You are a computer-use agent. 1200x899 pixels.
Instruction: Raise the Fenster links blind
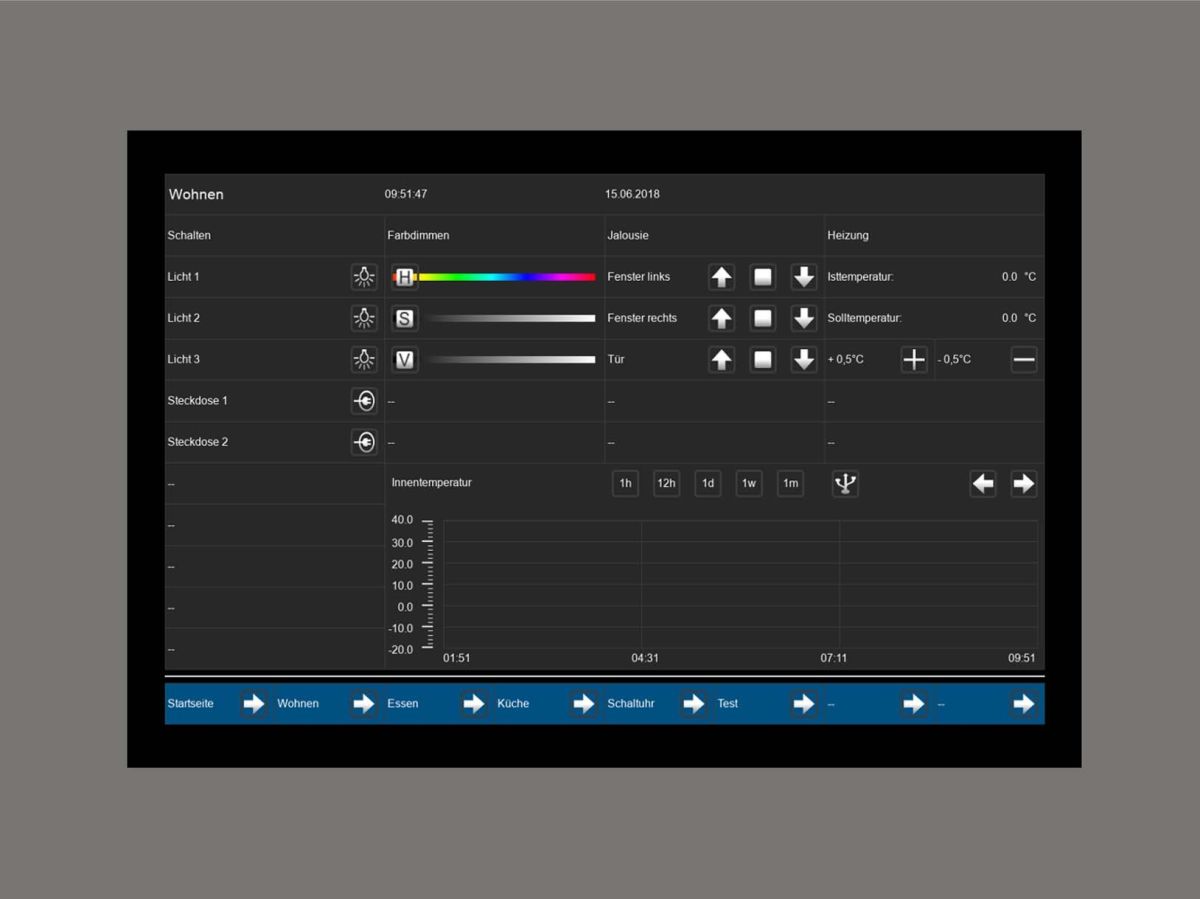tap(721, 277)
